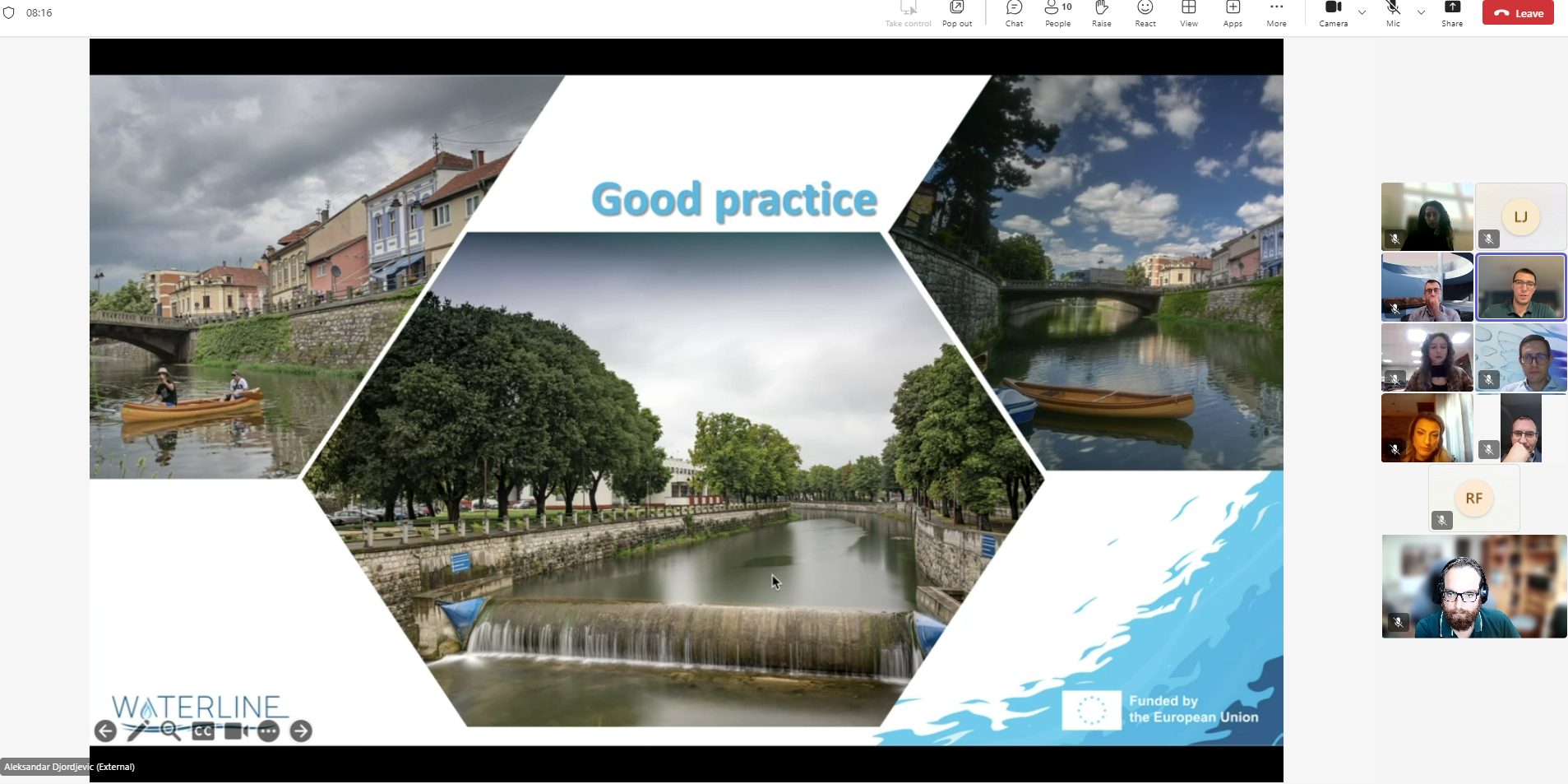Click Take control of presentation
Image resolution: width=1568 pixels, height=784 pixels.
point(909,14)
